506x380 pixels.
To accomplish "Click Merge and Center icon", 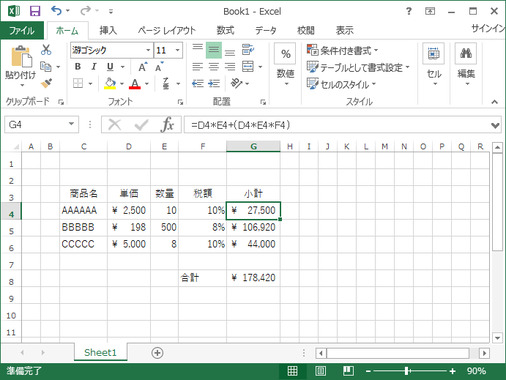I will coord(248,67).
